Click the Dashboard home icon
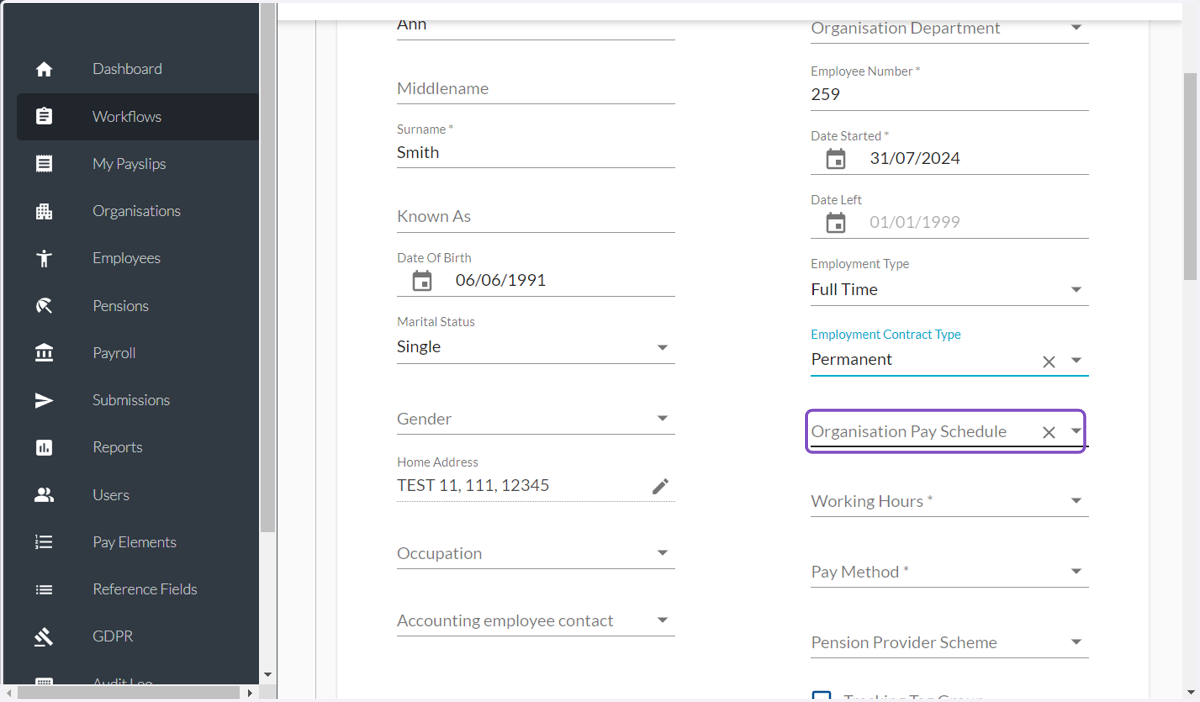1200x702 pixels. [x=44, y=69]
